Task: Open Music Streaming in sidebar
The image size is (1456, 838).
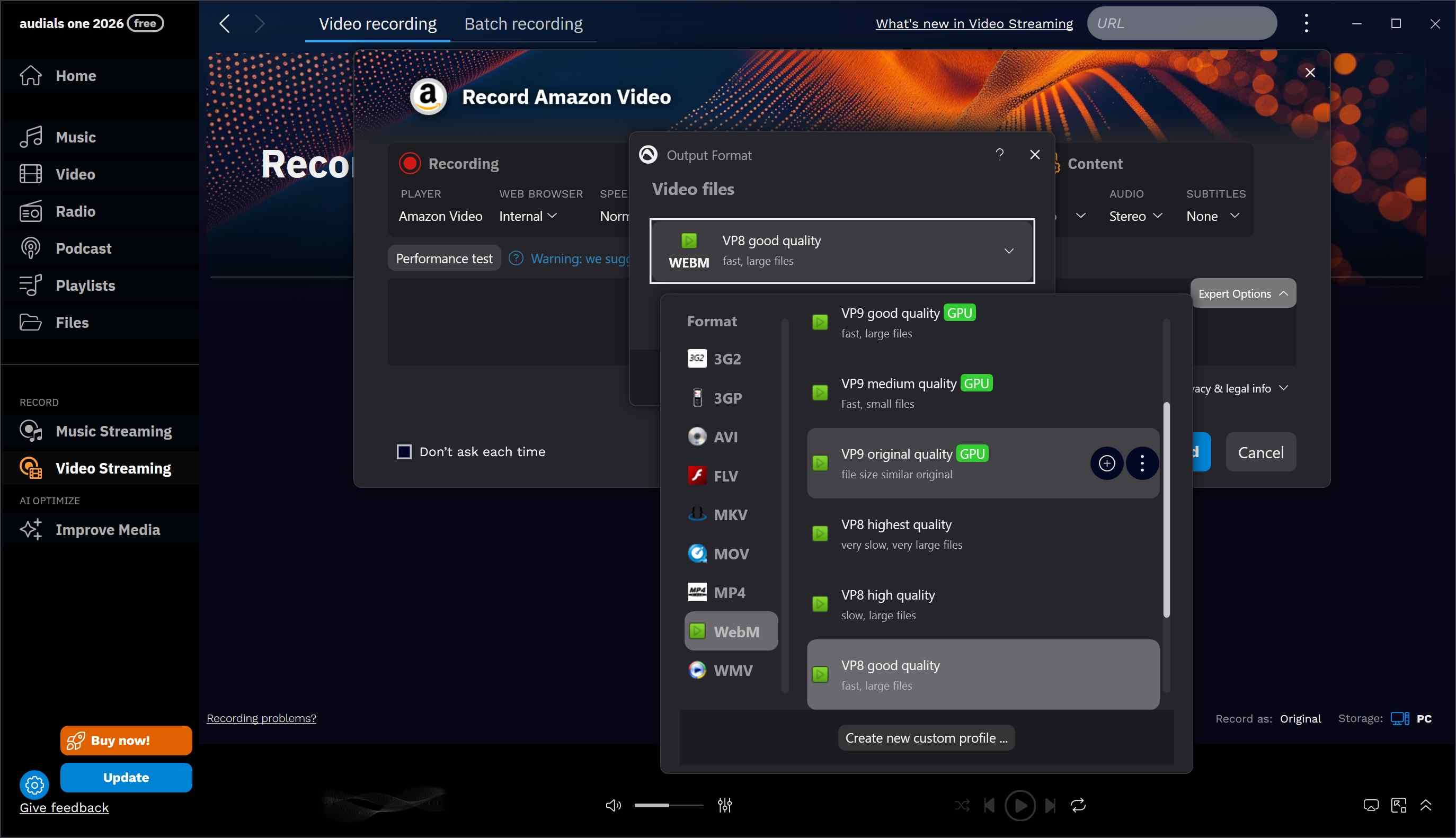Action: click(x=113, y=431)
